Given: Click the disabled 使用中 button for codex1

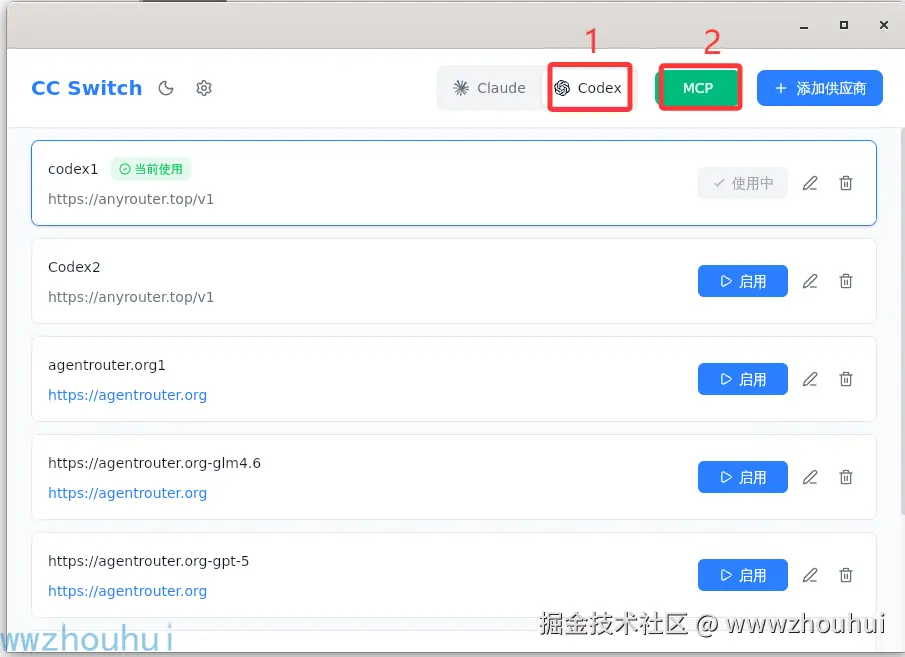Looking at the screenshot, I should pyautogui.click(x=743, y=184).
